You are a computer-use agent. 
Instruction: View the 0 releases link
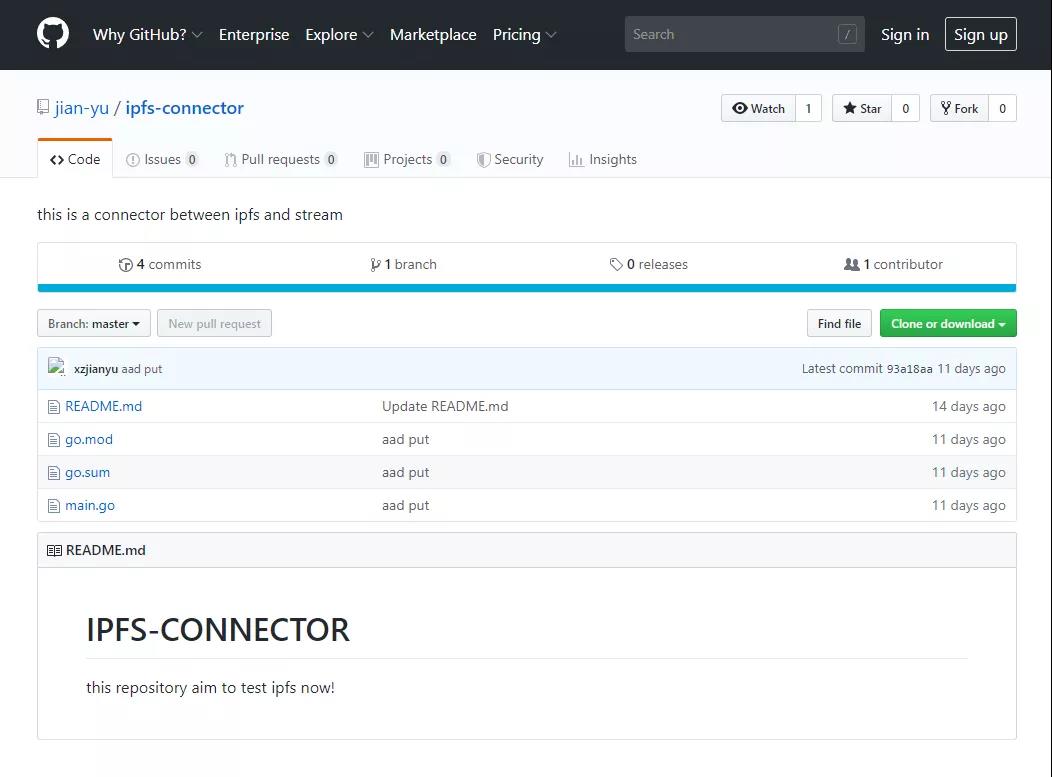[x=648, y=264]
